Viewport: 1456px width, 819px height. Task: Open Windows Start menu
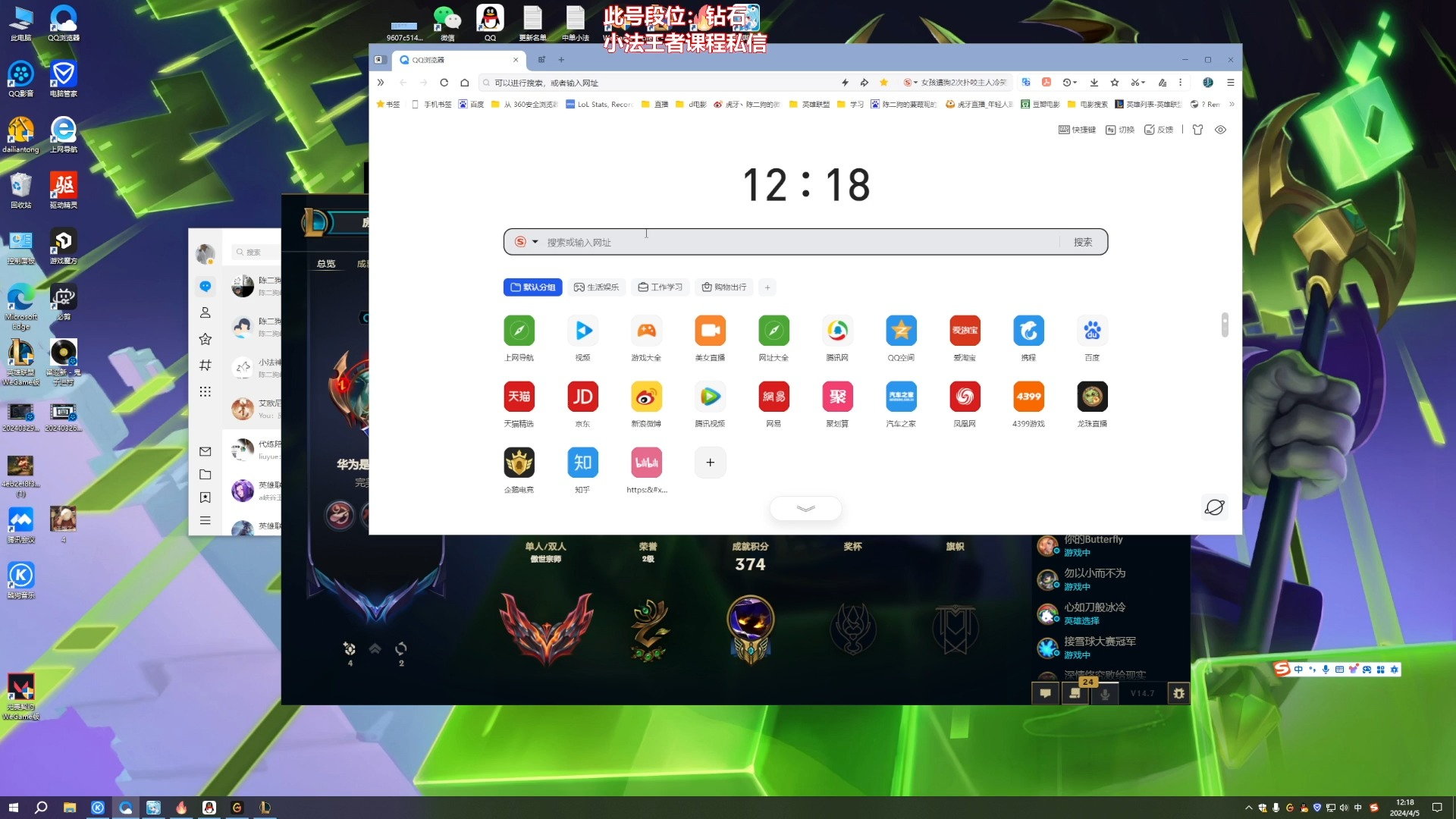click(x=13, y=808)
